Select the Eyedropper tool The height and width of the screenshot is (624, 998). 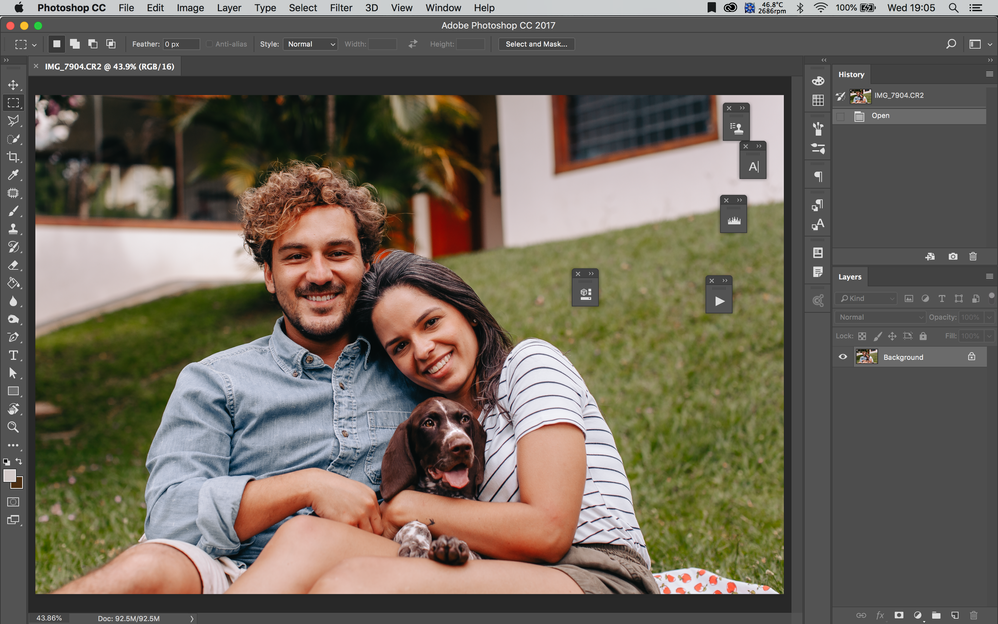[x=13, y=174]
